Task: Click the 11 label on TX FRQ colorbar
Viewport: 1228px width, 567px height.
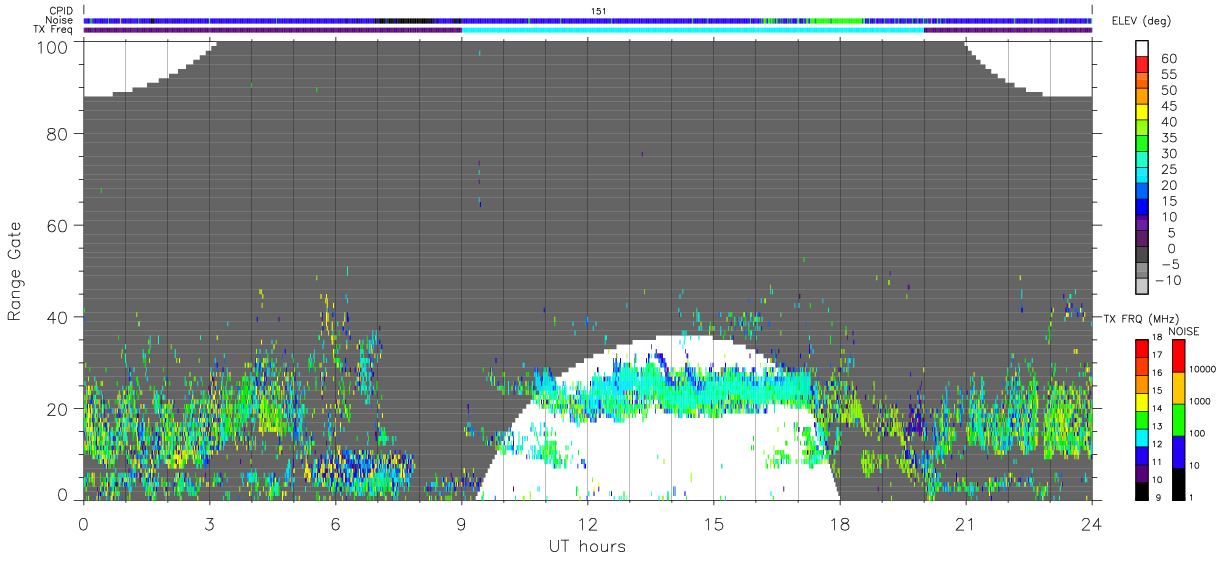Action: pos(1156,462)
